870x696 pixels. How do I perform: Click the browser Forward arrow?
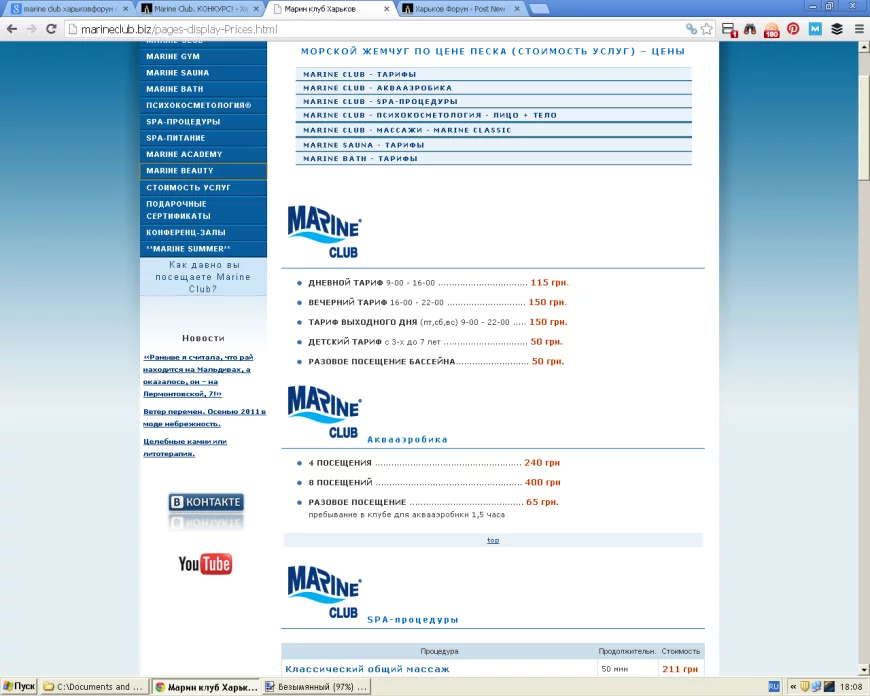coord(31,29)
